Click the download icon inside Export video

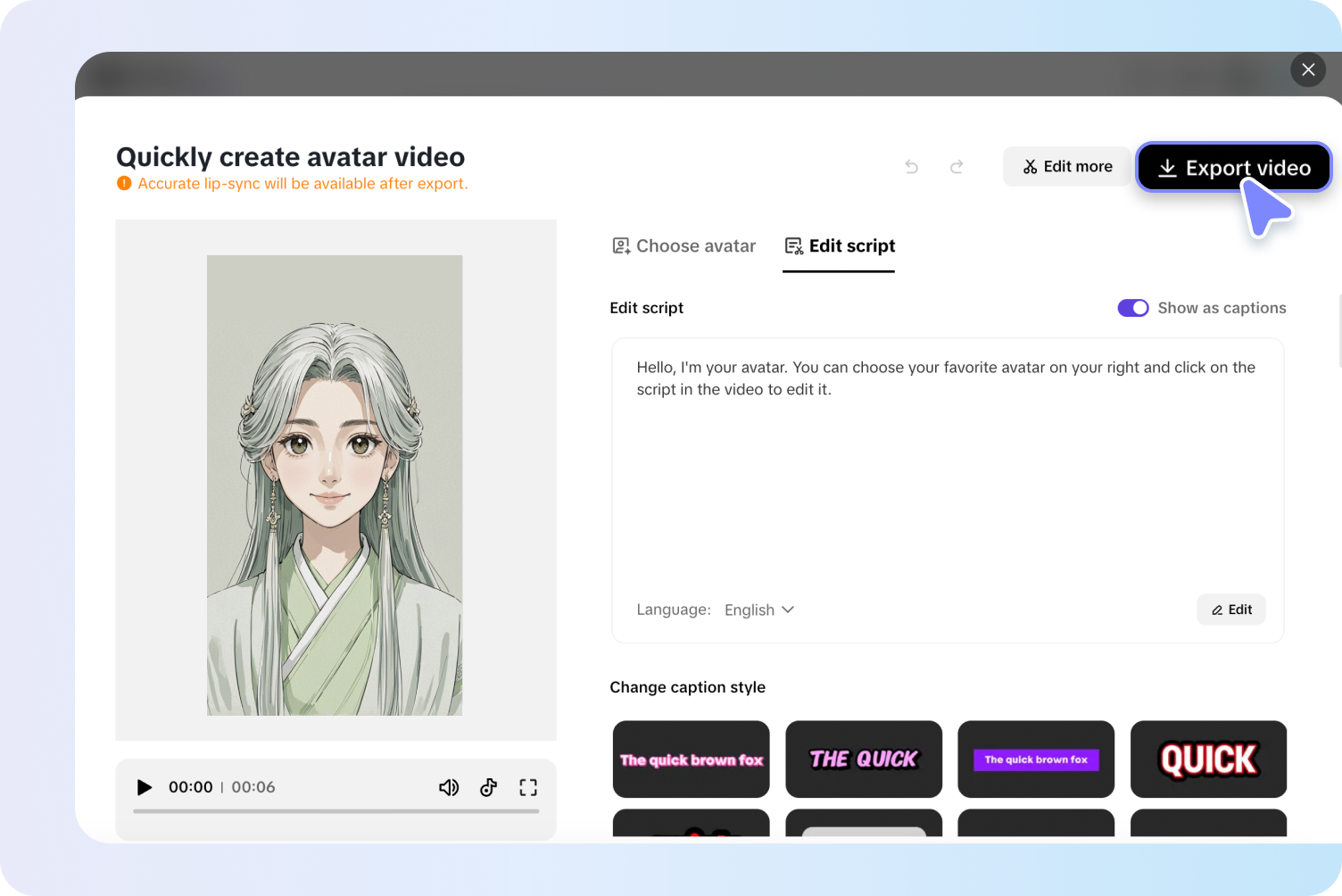pyautogui.click(x=1167, y=167)
